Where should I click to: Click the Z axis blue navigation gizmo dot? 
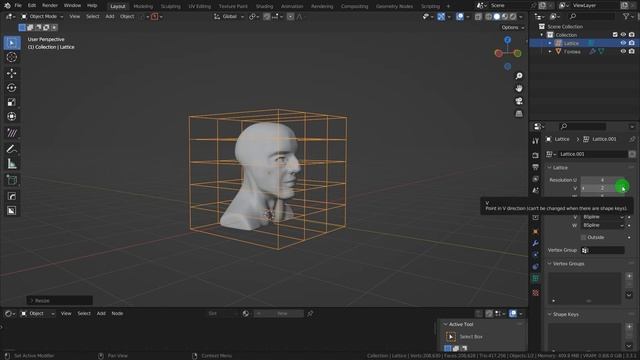pyautogui.click(x=507, y=40)
